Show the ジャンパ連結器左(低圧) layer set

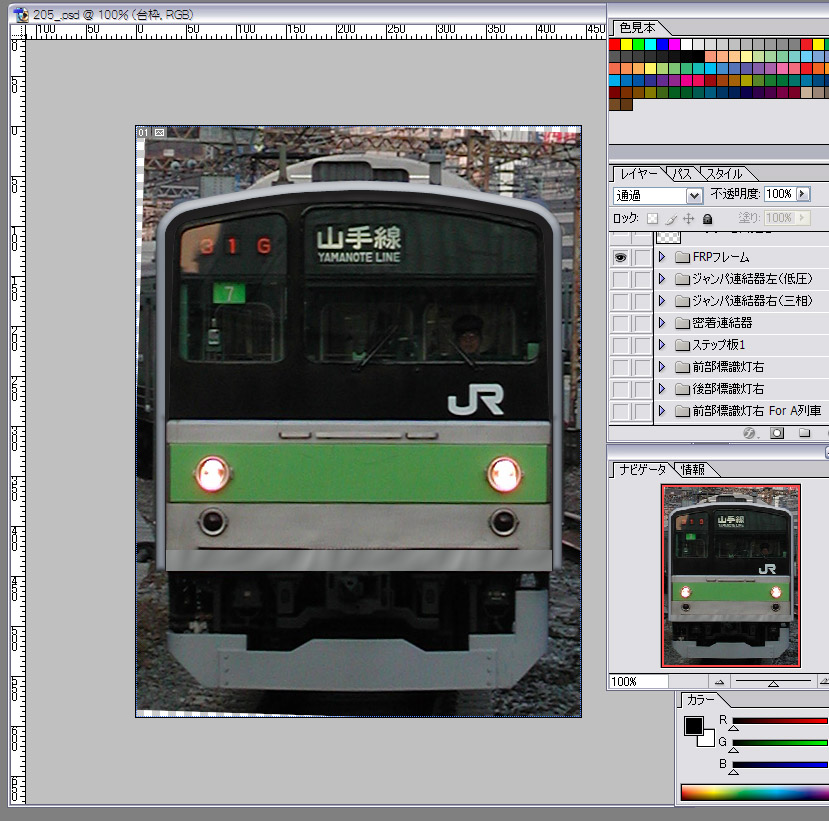(x=620, y=279)
